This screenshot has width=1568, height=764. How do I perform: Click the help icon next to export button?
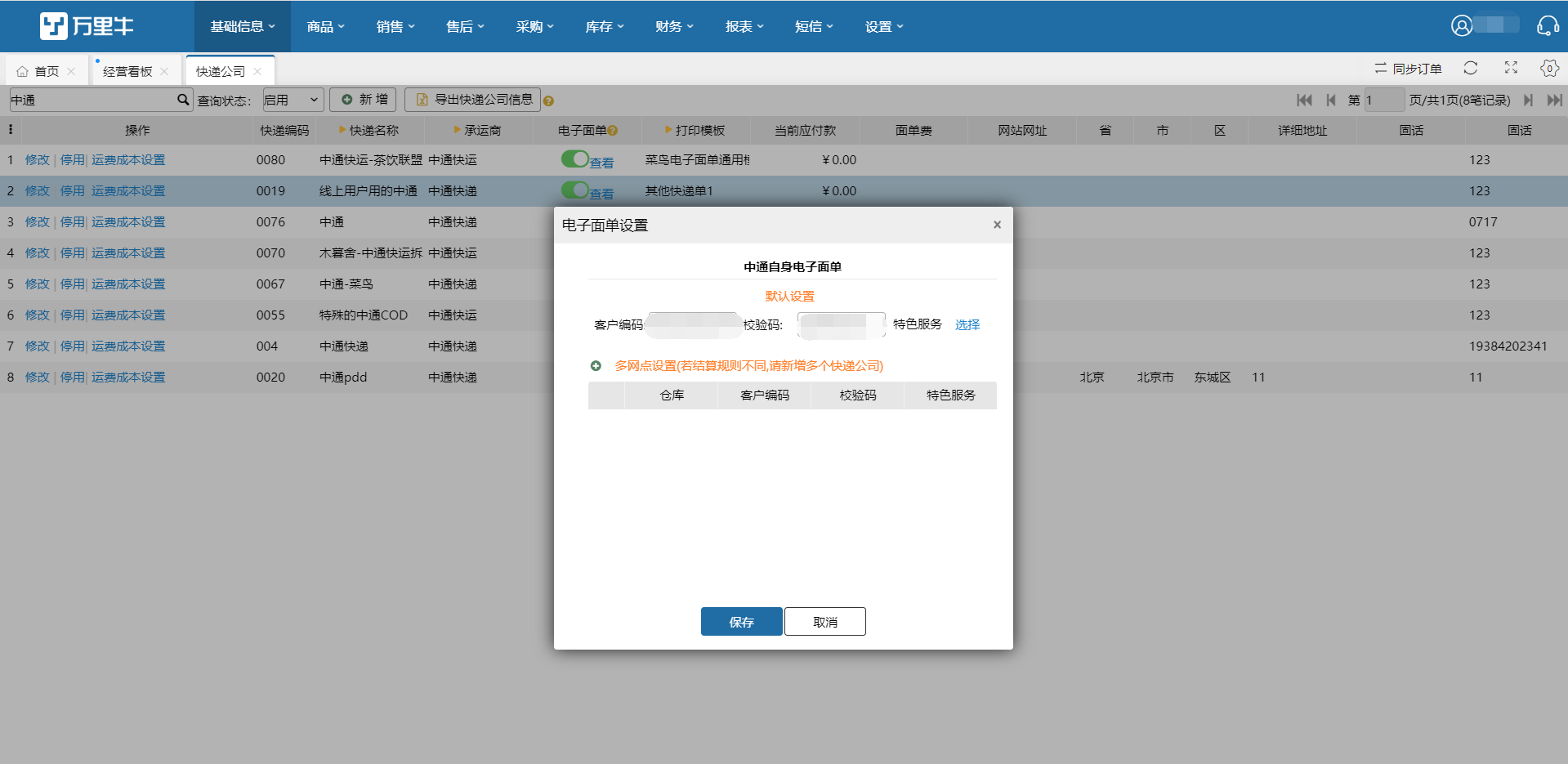tap(548, 101)
